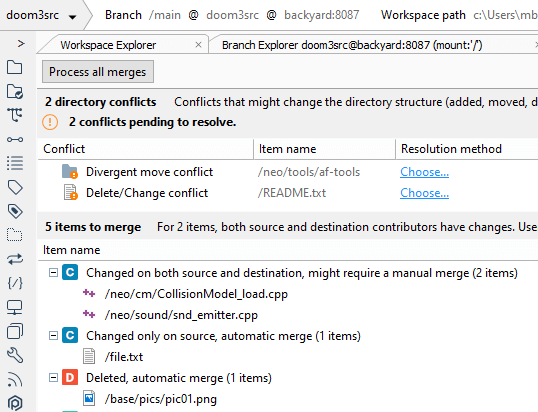Viewport: 538px width, 412px height.
Task: Click the '5 items to merge' heading
Action: 93,227
